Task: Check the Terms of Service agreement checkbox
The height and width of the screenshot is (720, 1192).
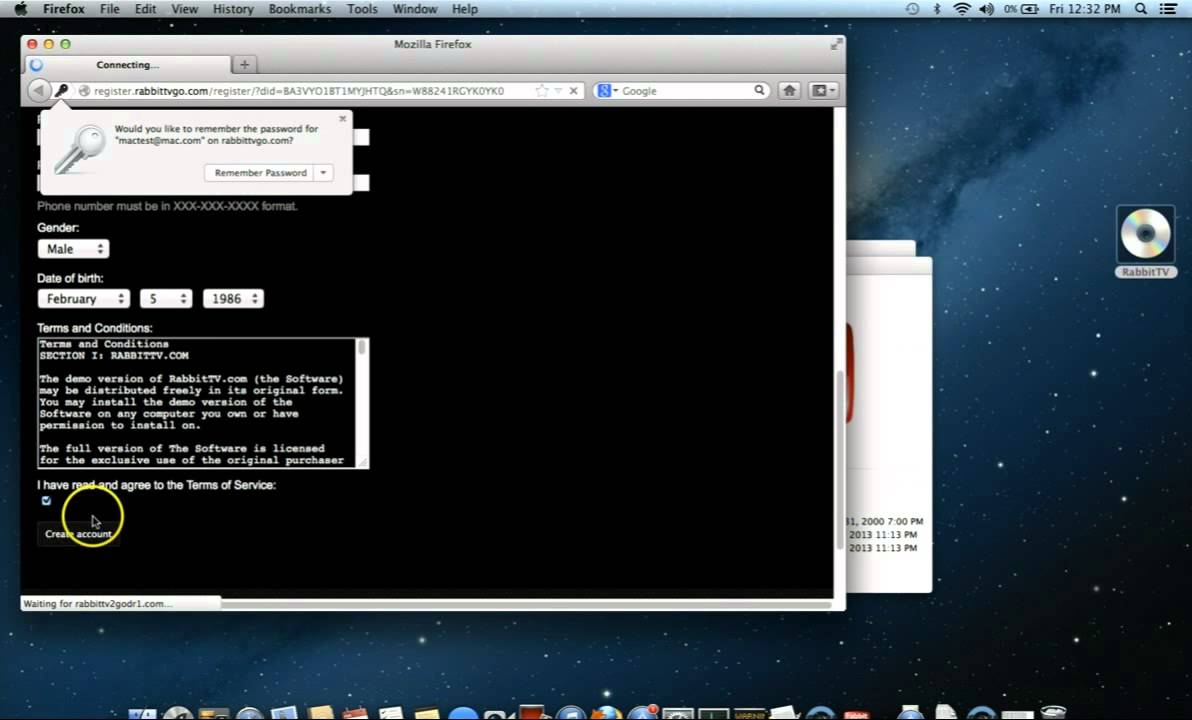Action: [x=45, y=500]
